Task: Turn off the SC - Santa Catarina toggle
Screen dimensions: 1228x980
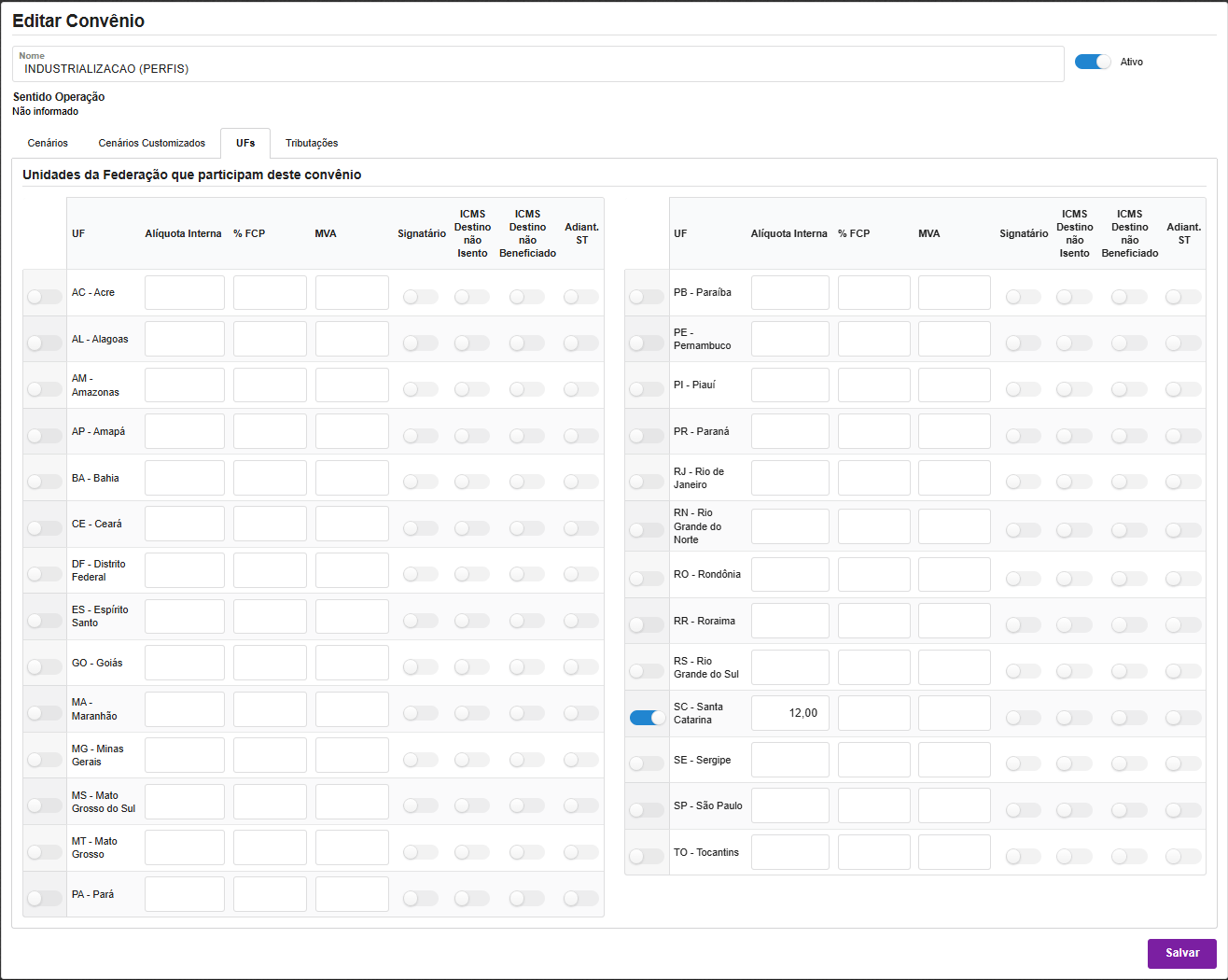Action: click(647, 718)
